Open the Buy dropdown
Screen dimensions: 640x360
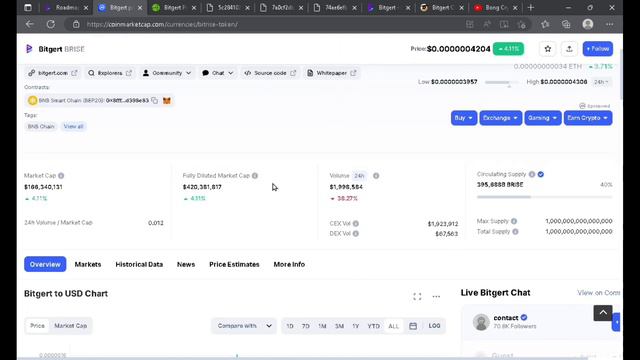tap(464, 118)
